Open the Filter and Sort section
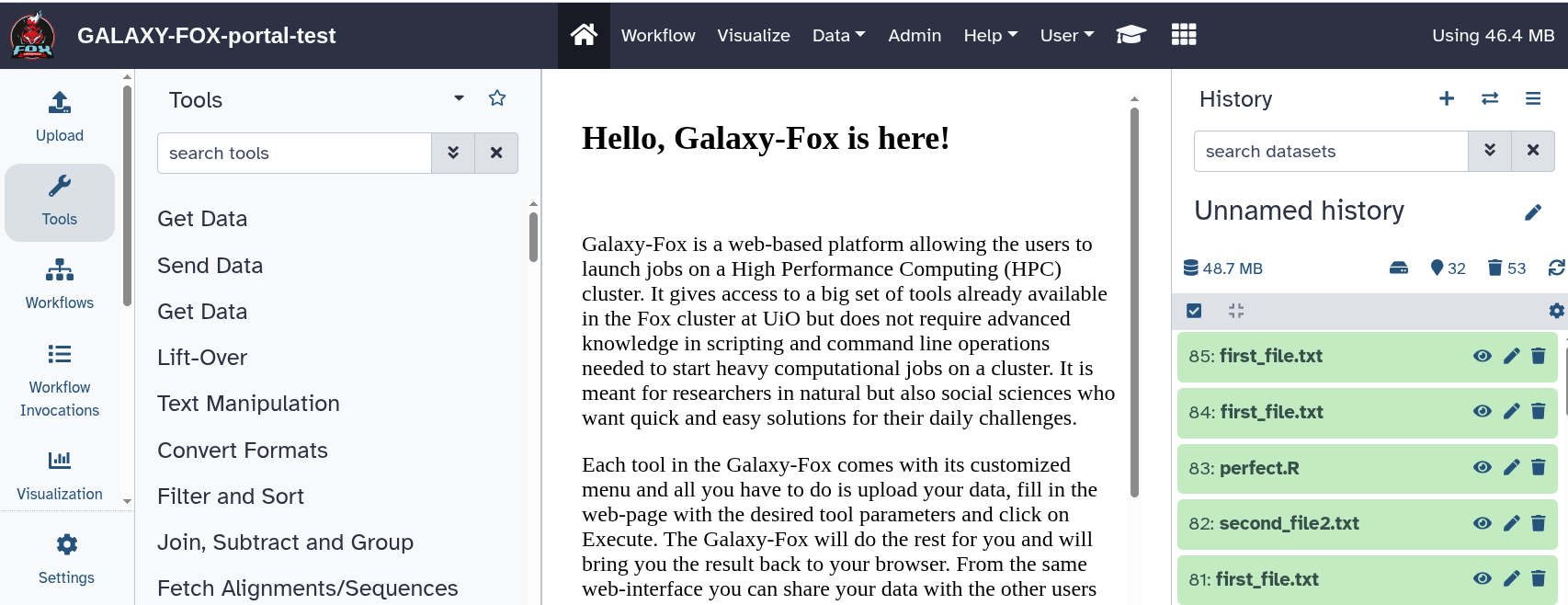The height and width of the screenshot is (605, 1568). coord(231,497)
